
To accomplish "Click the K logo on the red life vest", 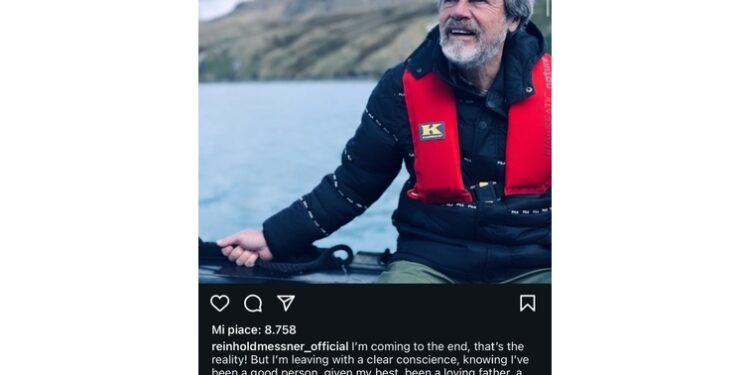I will click(432, 131).
